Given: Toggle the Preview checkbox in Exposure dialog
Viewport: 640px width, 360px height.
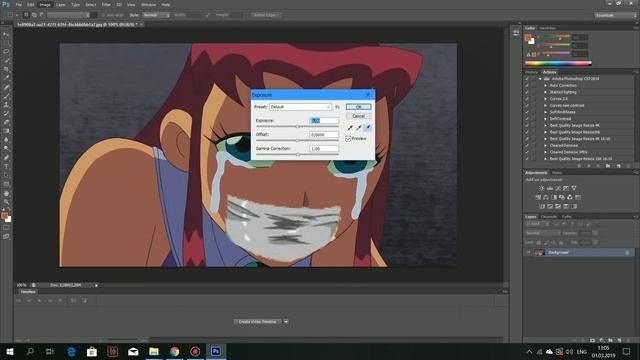Looking at the screenshot, I should click(348, 139).
